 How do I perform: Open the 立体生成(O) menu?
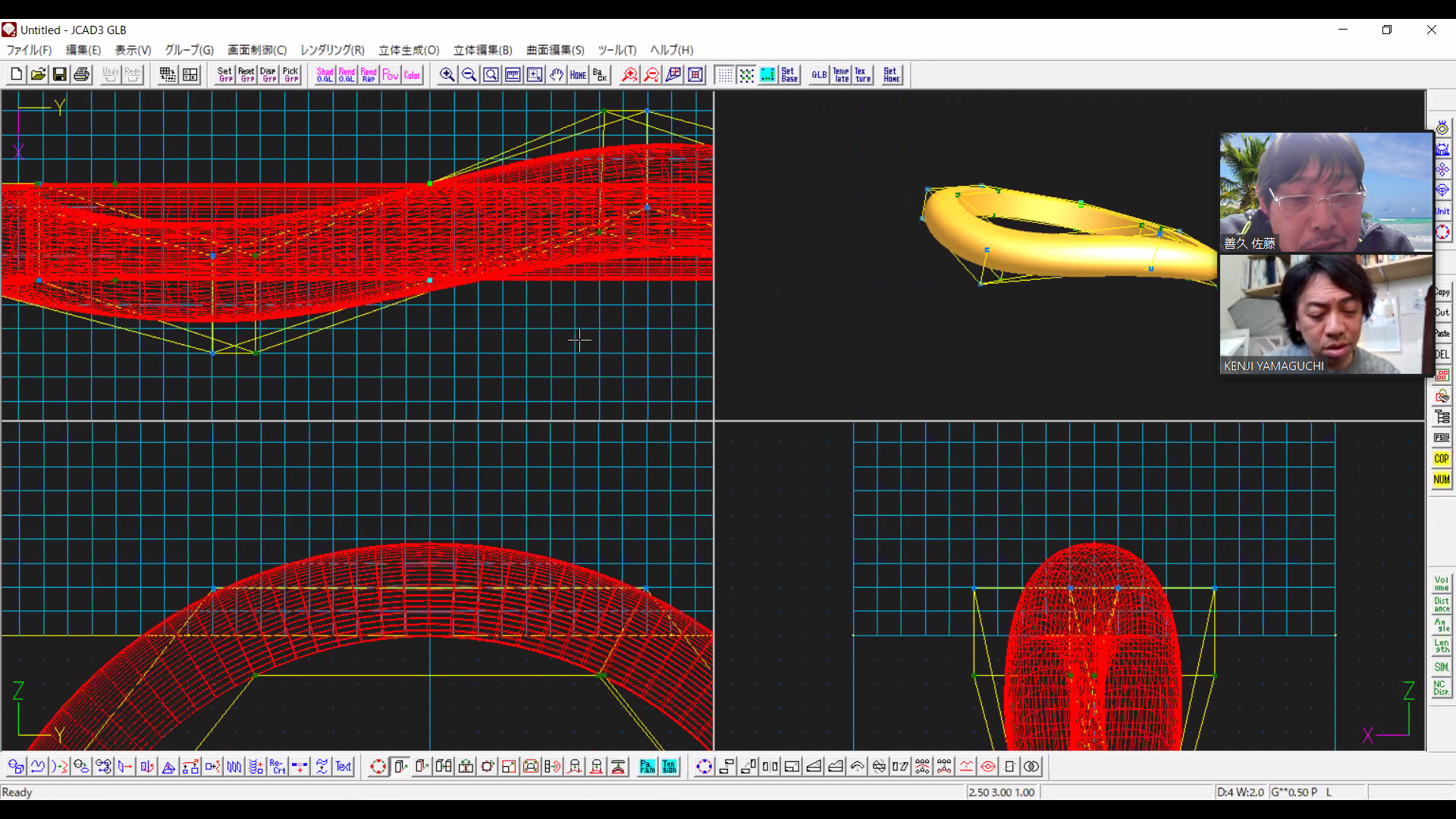click(409, 50)
